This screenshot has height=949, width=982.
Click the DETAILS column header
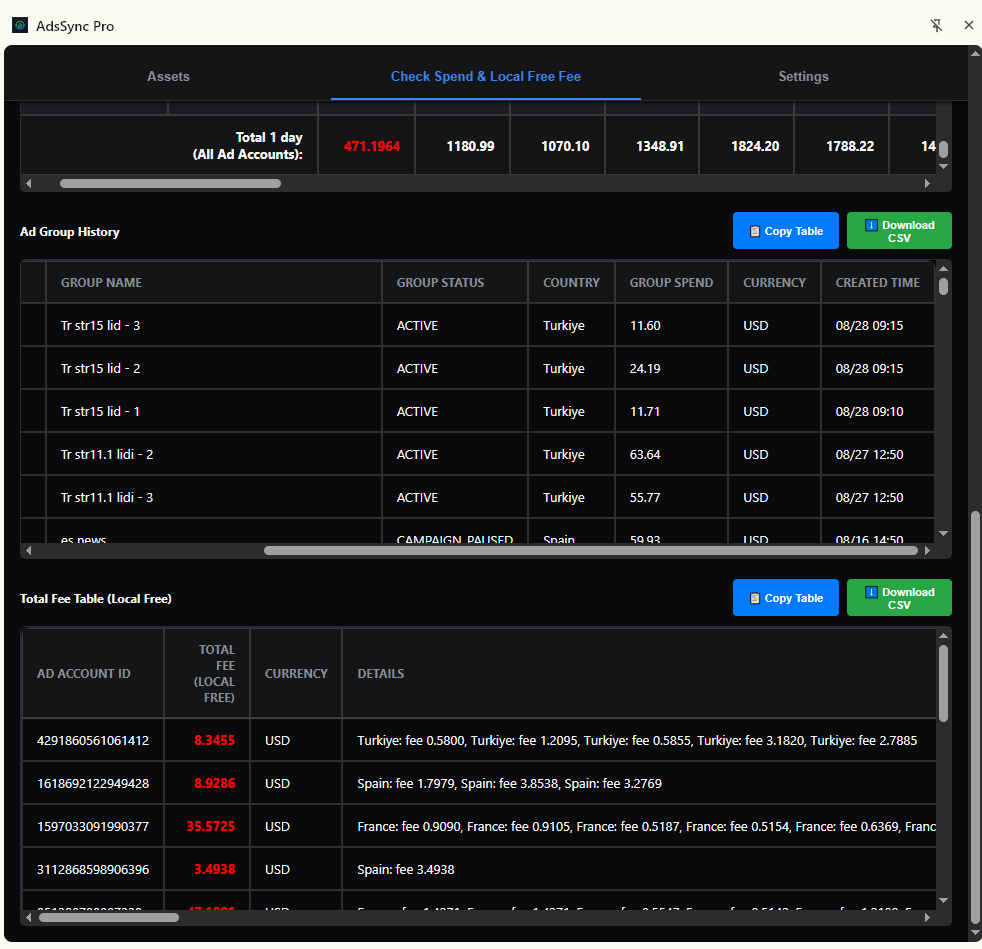pos(639,673)
